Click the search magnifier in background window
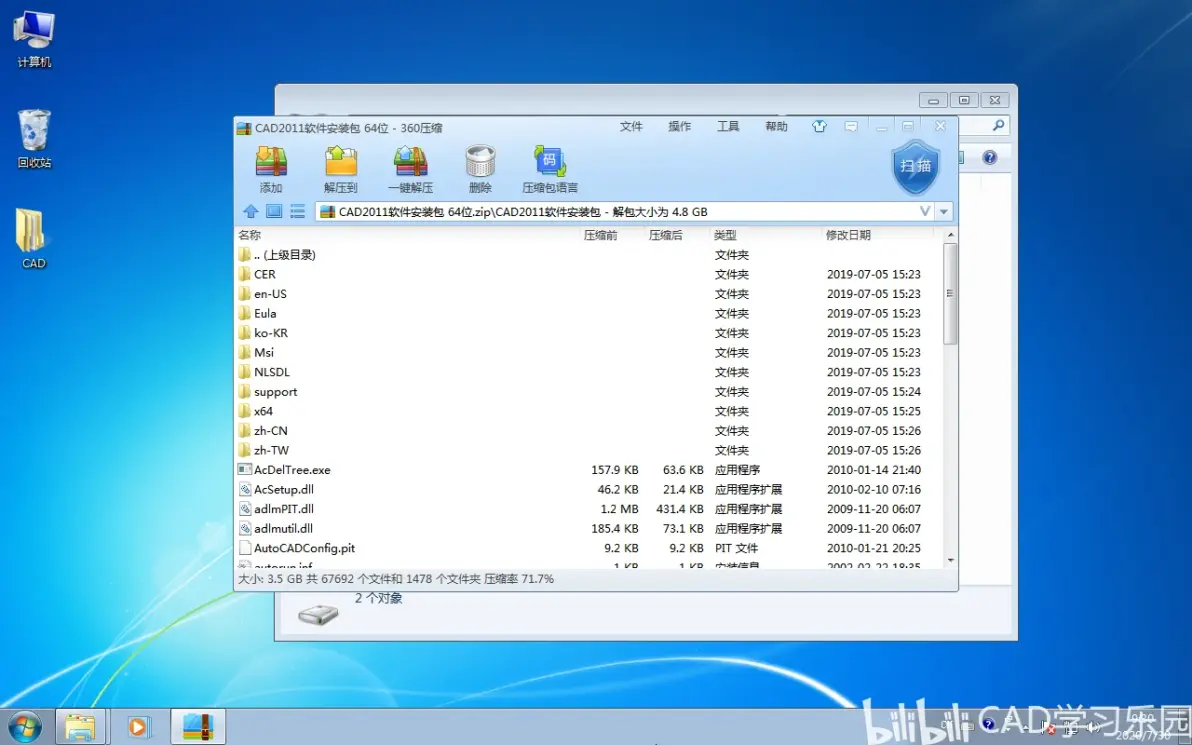 (x=998, y=125)
